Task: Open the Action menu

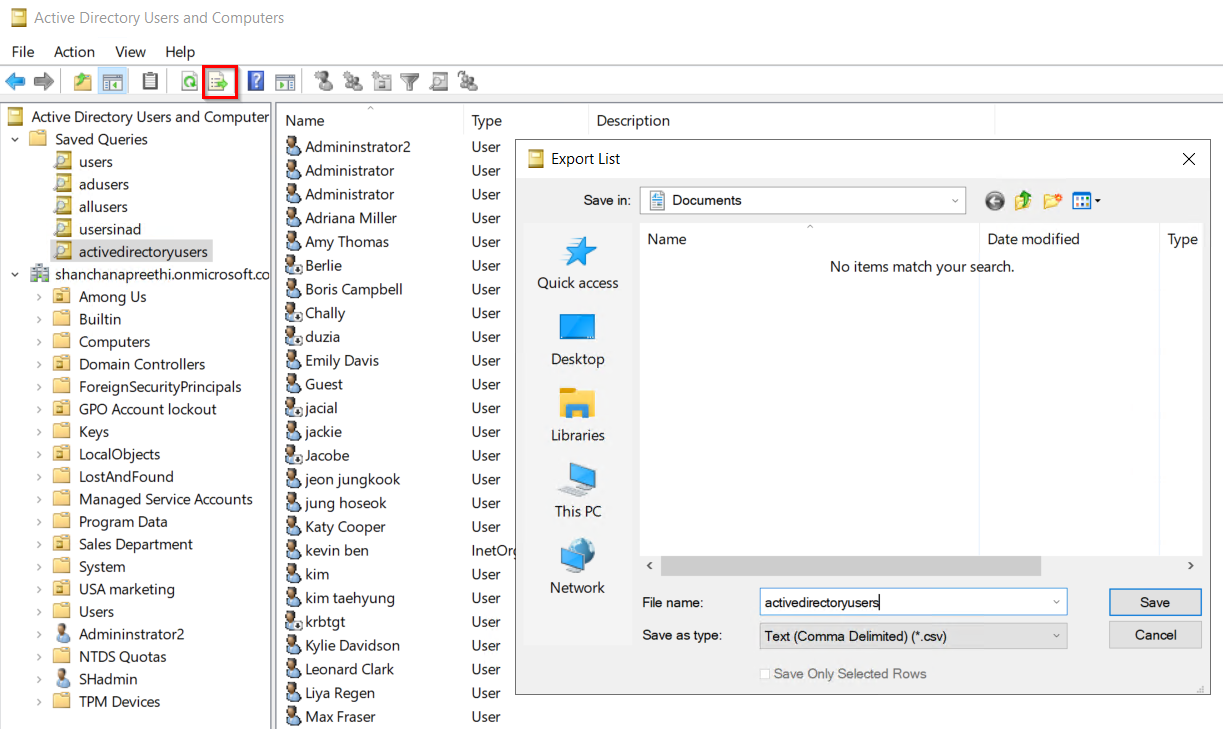Action: tap(74, 51)
